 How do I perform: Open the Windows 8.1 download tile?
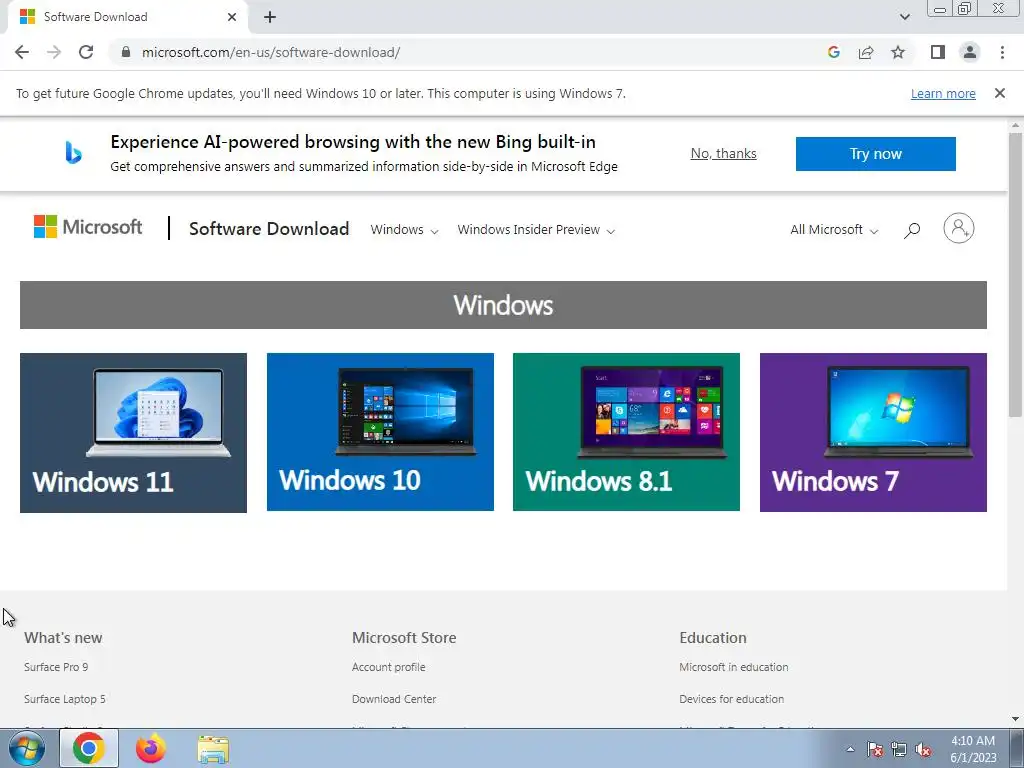(626, 432)
